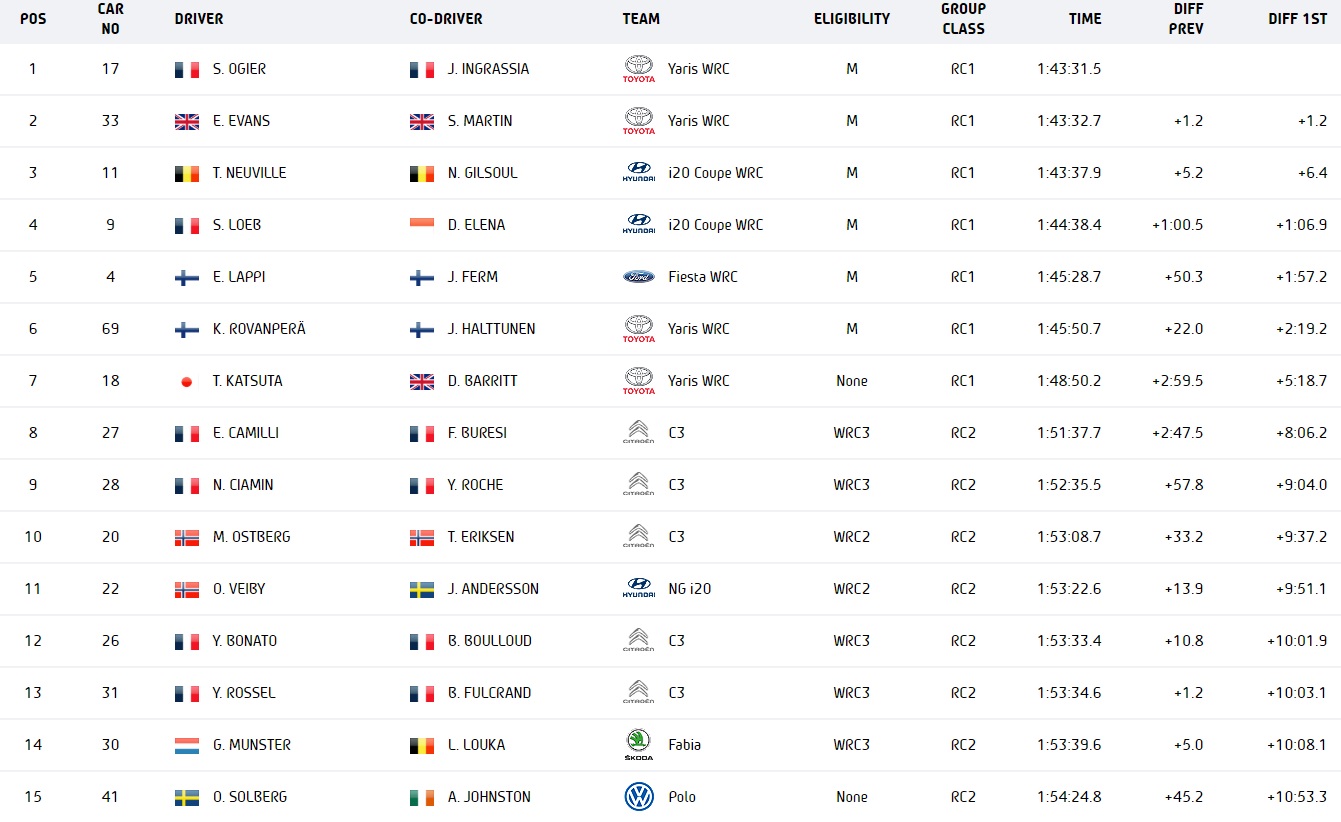Click the Toyota logo in Ogier's row

point(638,69)
